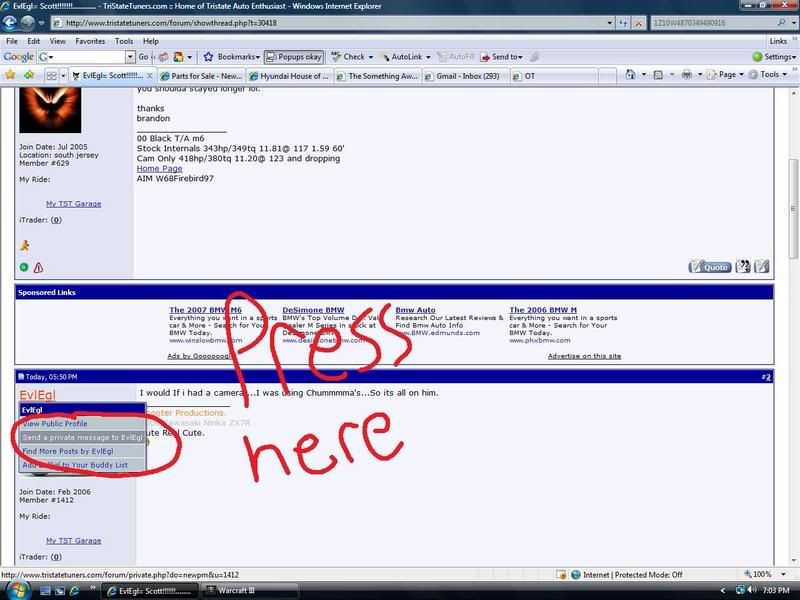Open the Favorites menu
800x600 pixels.
pyautogui.click(x=90, y=41)
